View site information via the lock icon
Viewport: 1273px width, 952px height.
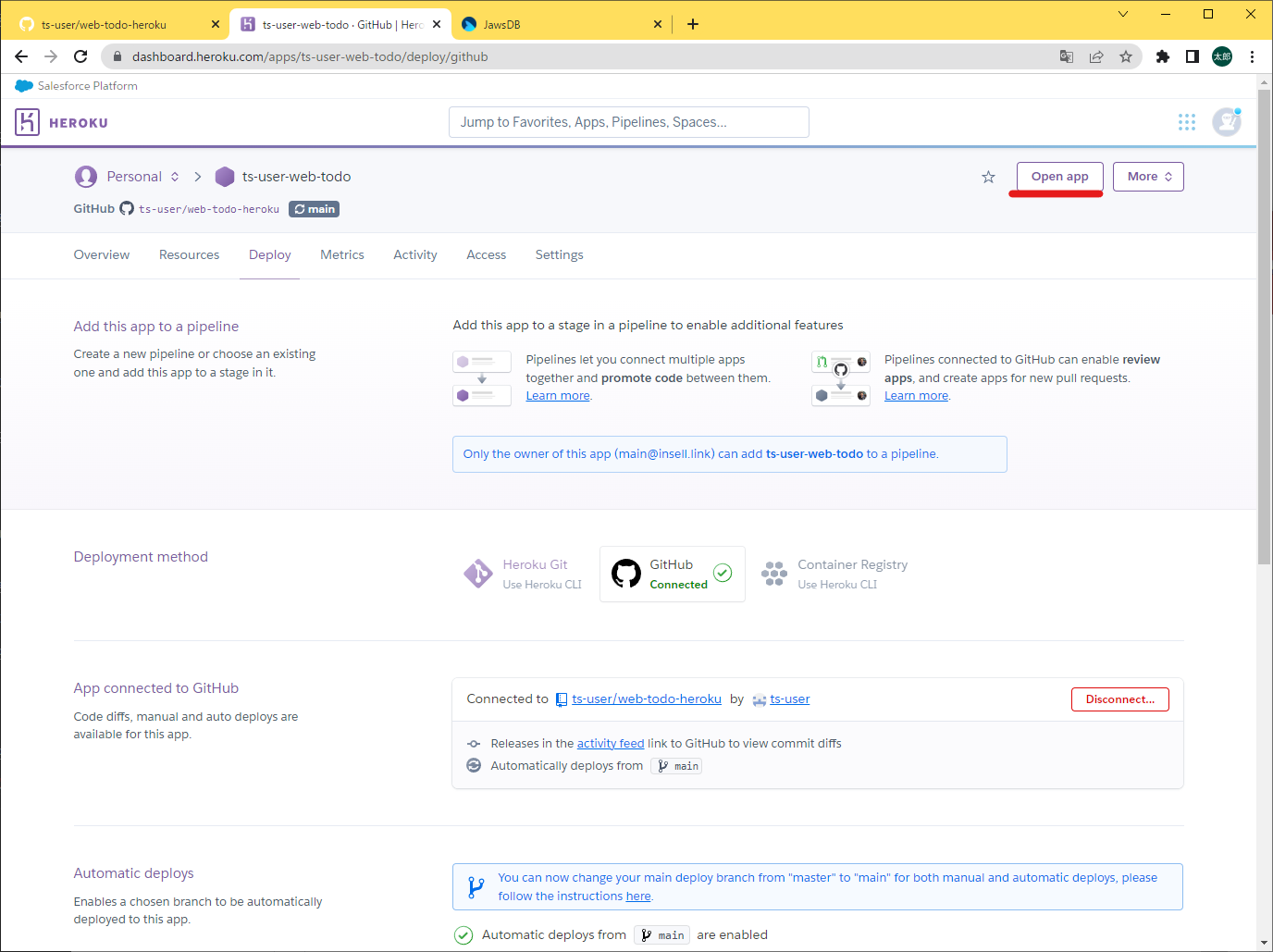pos(117,56)
